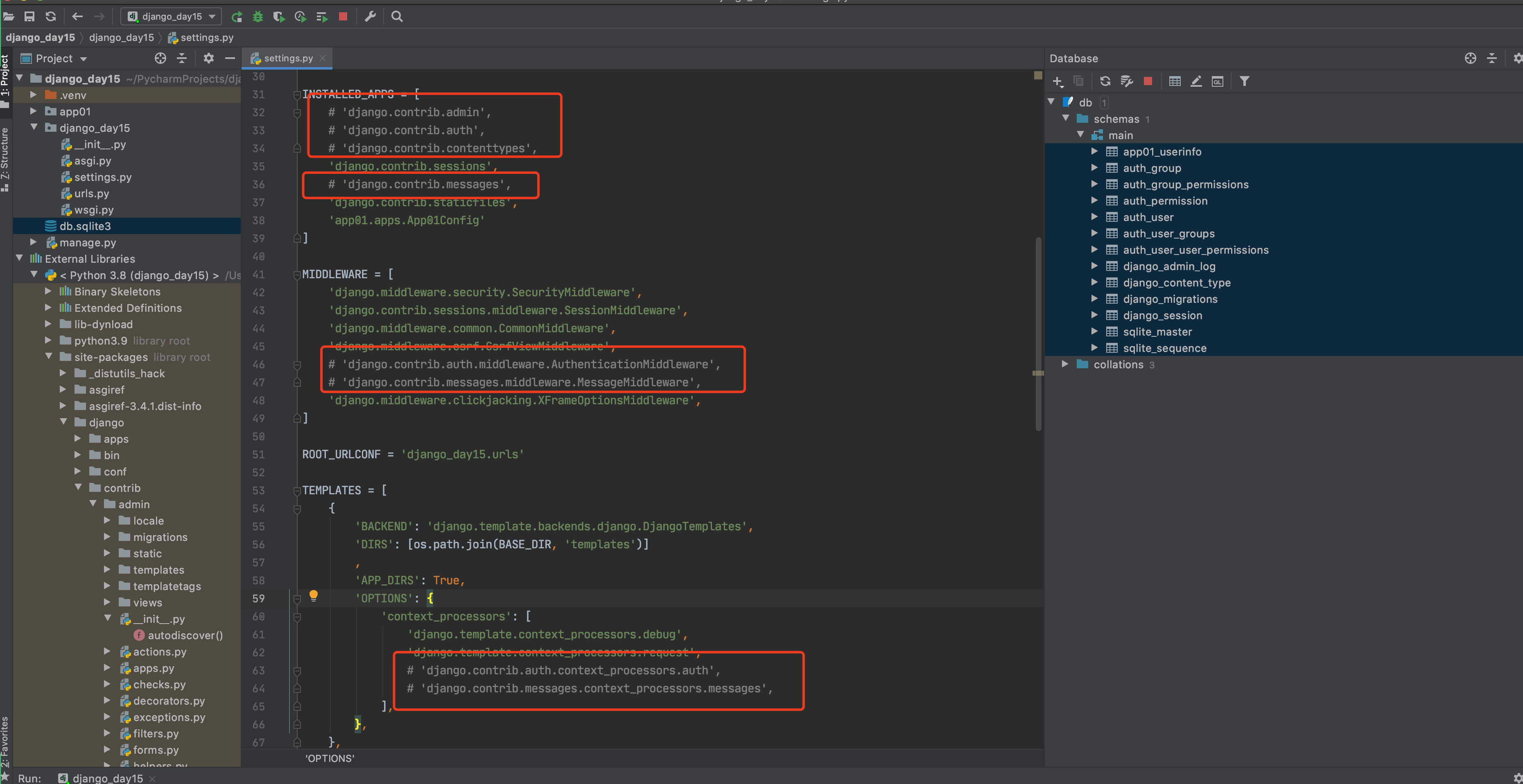Click the editor vertical scrollbar
Viewport: 1523px width, 784px height.
[x=1038, y=334]
